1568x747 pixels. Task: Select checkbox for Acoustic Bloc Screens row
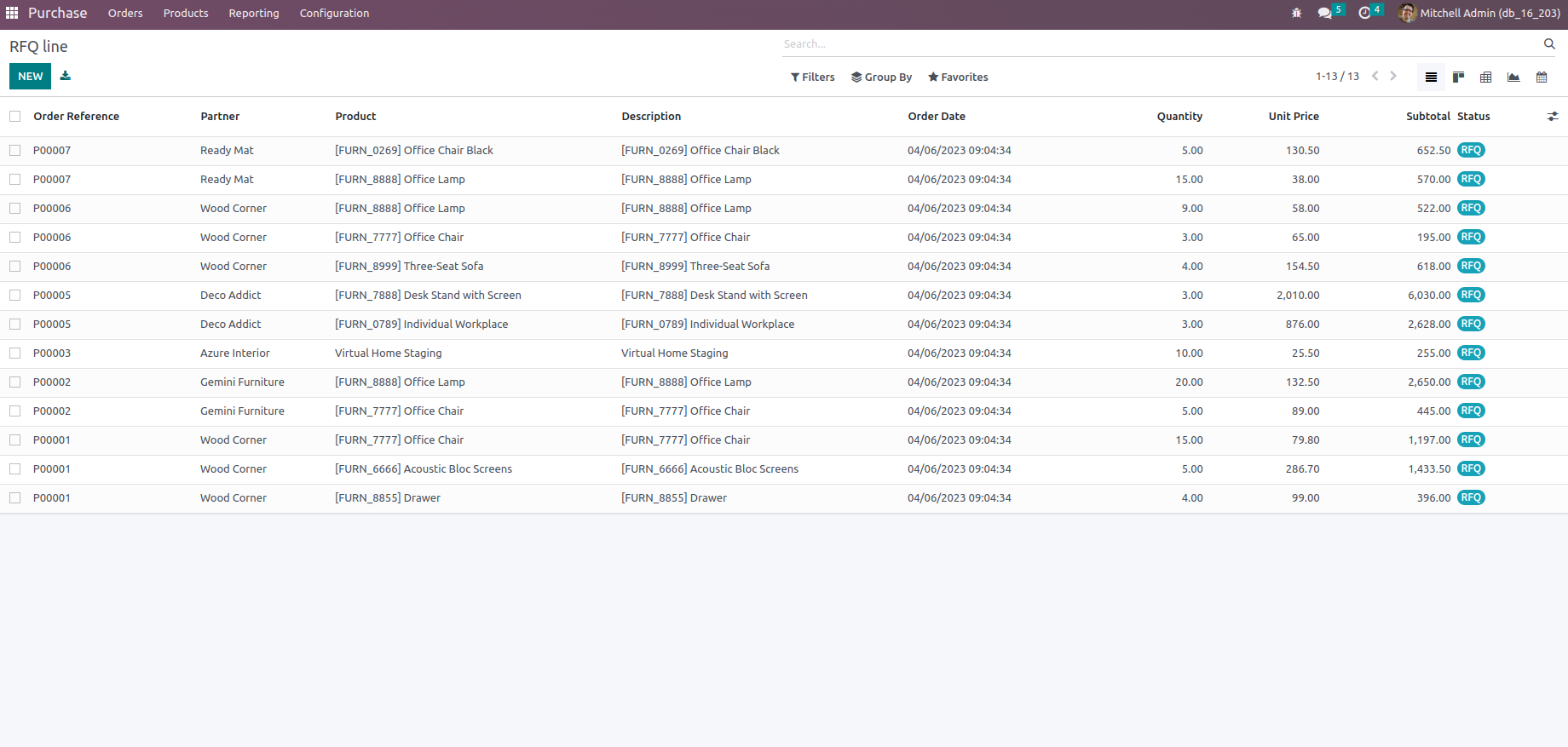click(15, 469)
